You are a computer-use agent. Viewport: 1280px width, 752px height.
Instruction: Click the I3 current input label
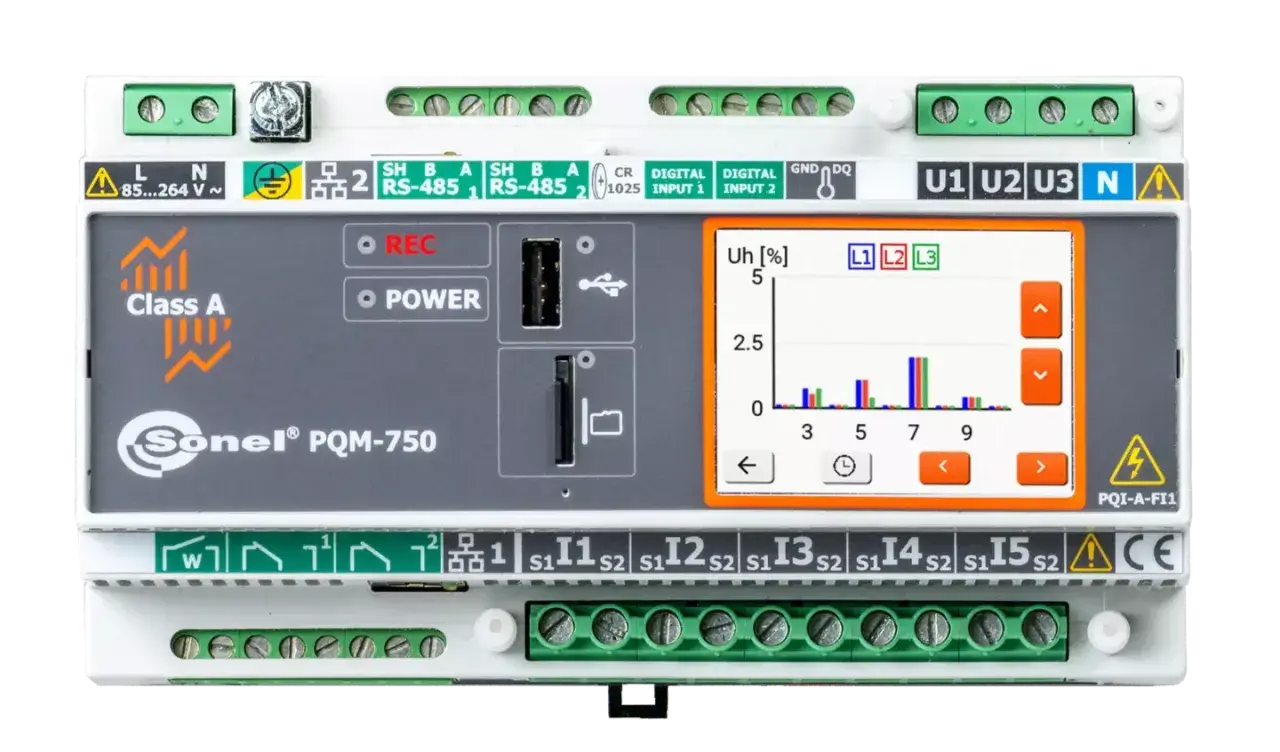[x=793, y=554]
